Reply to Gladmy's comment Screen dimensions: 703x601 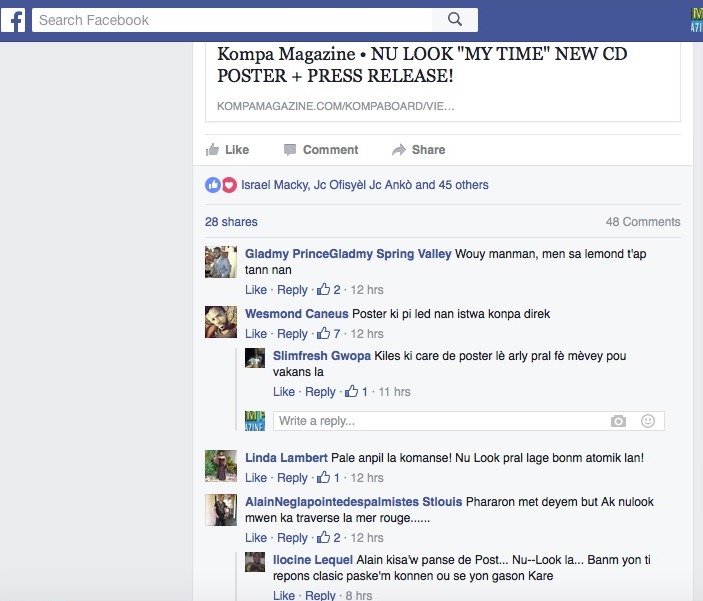point(292,290)
